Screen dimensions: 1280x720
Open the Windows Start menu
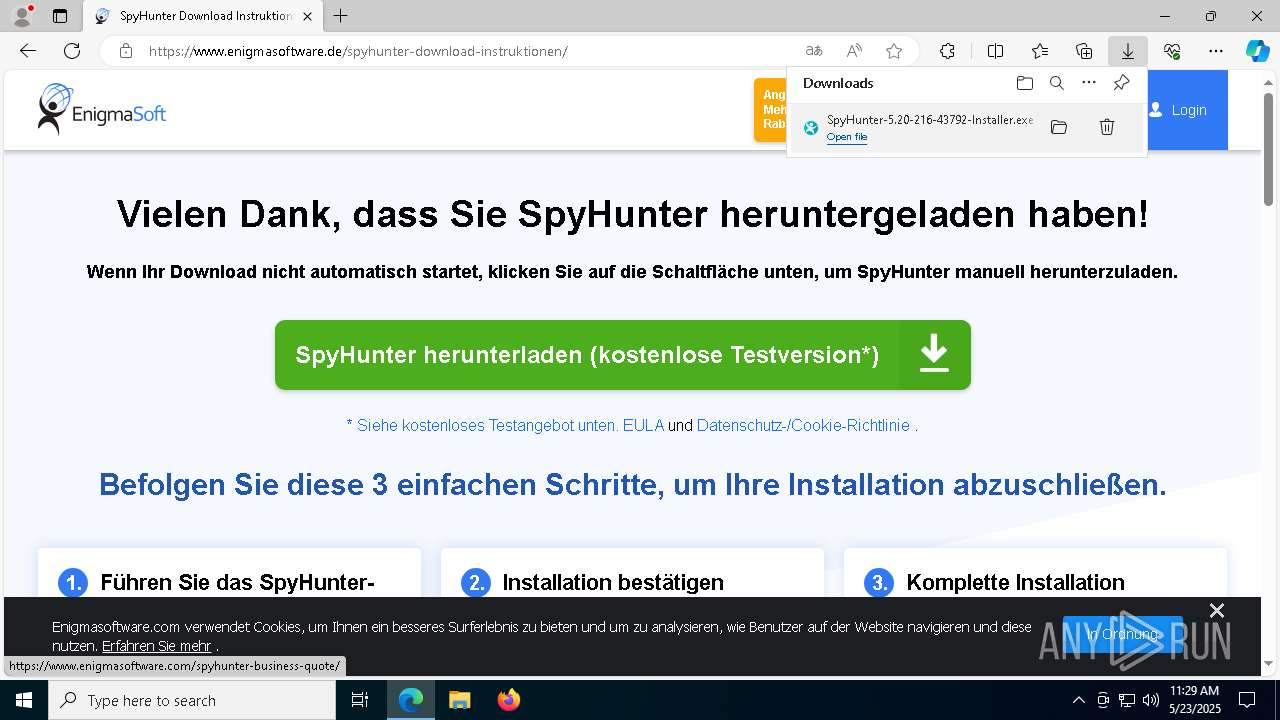tap(24, 700)
